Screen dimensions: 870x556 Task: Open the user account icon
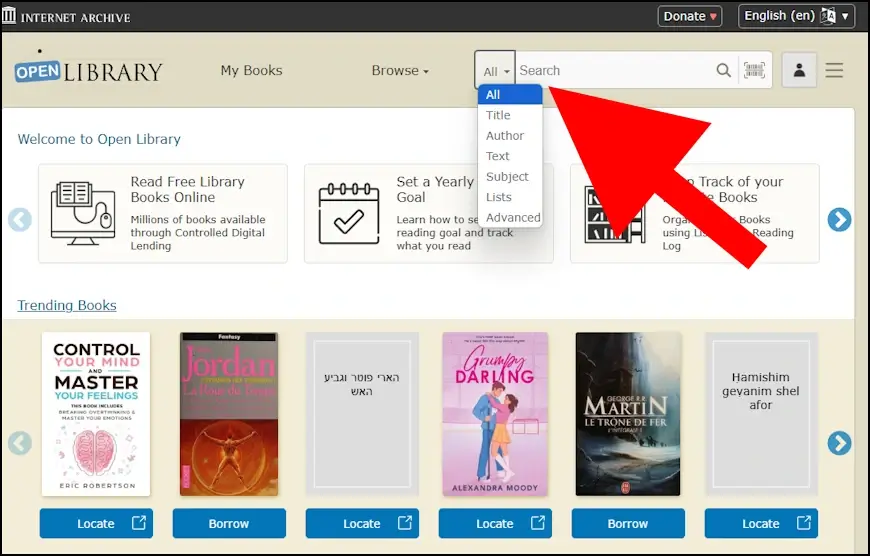(x=799, y=70)
